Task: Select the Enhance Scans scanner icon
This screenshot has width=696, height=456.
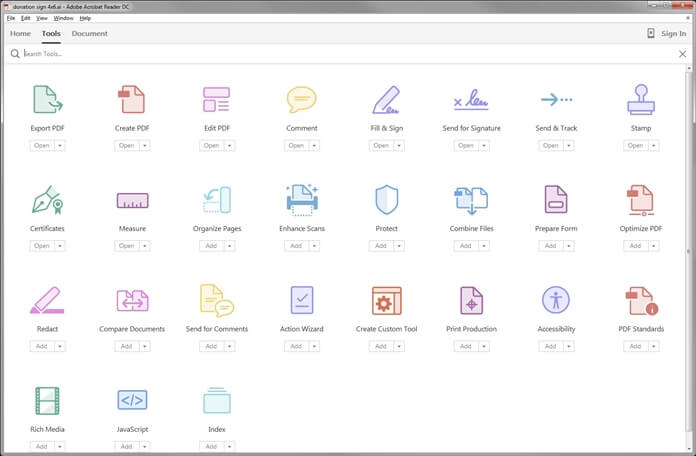Action: coord(302,200)
